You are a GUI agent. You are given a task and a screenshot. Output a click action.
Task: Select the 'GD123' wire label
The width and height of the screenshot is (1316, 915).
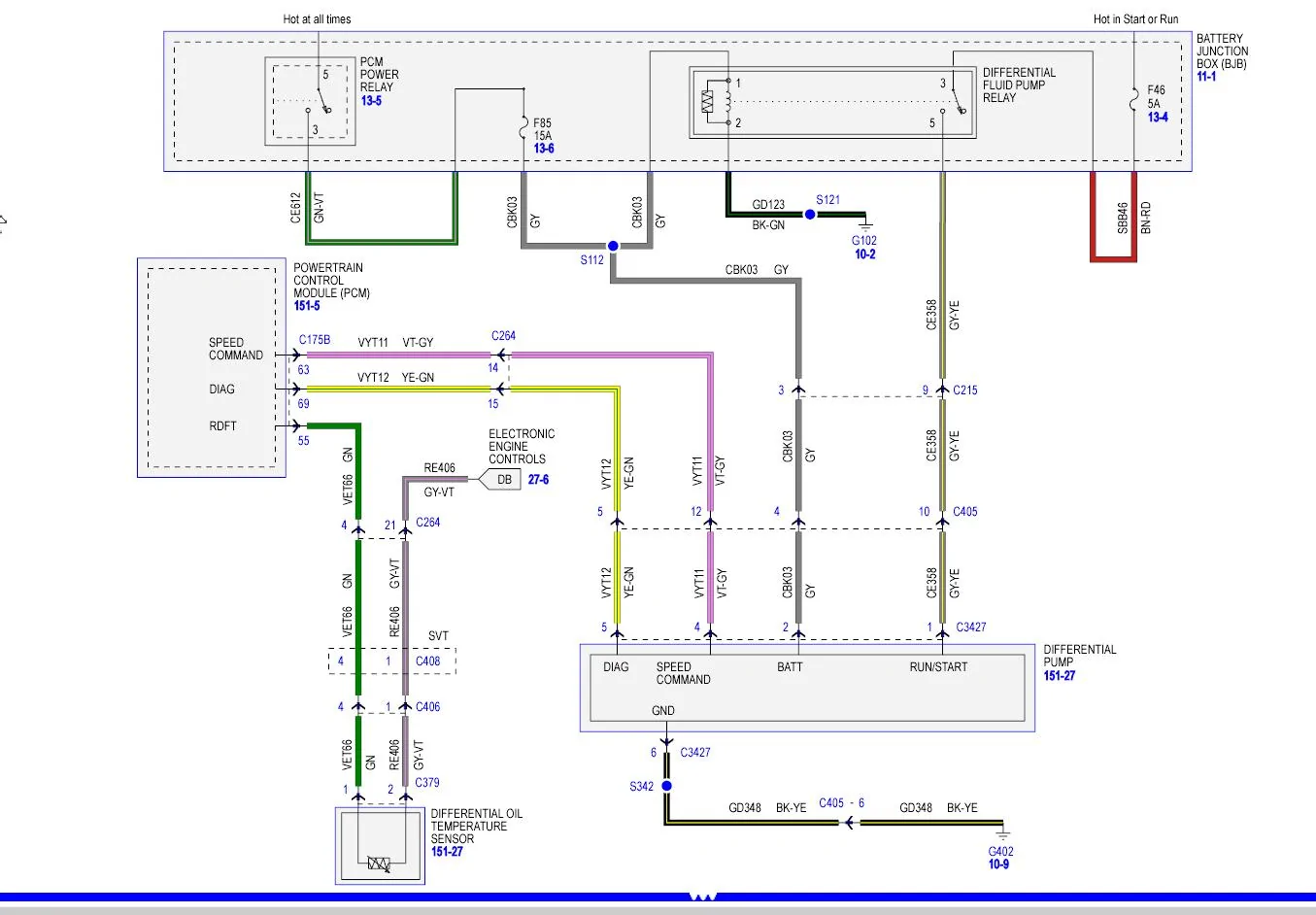[x=768, y=205]
